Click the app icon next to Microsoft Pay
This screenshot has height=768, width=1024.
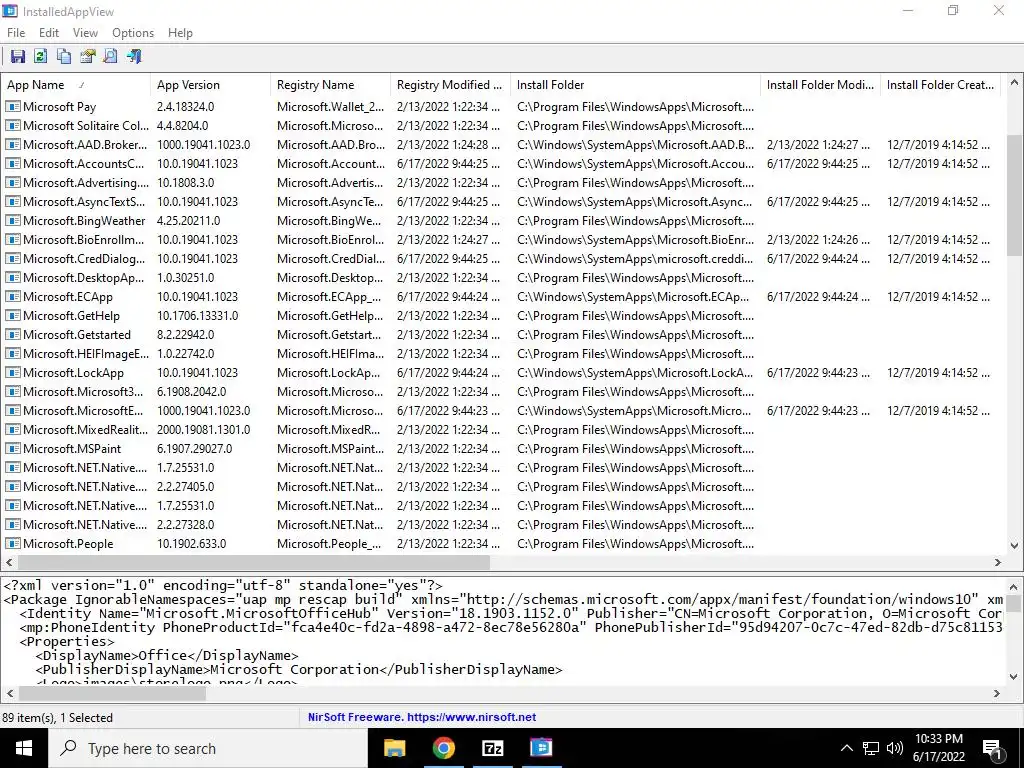(x=13, y=106)
